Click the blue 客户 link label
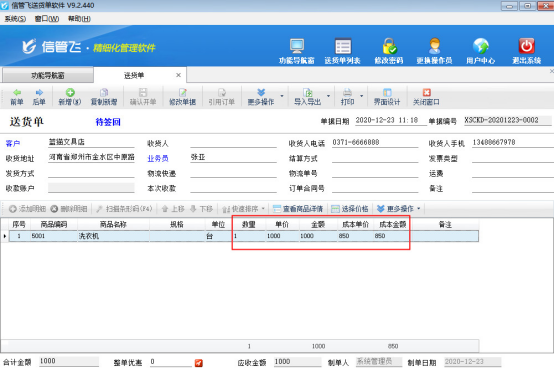The image size is (554, 371). click(13, 143)
